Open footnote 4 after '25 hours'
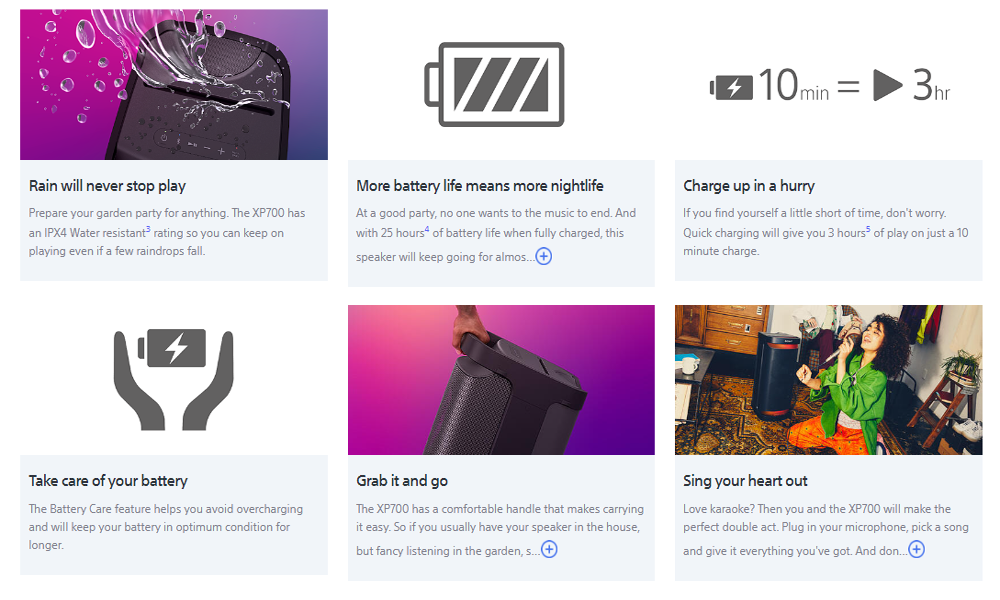Viewport: 1000px width, 600px height. click(x=427, y=229)
